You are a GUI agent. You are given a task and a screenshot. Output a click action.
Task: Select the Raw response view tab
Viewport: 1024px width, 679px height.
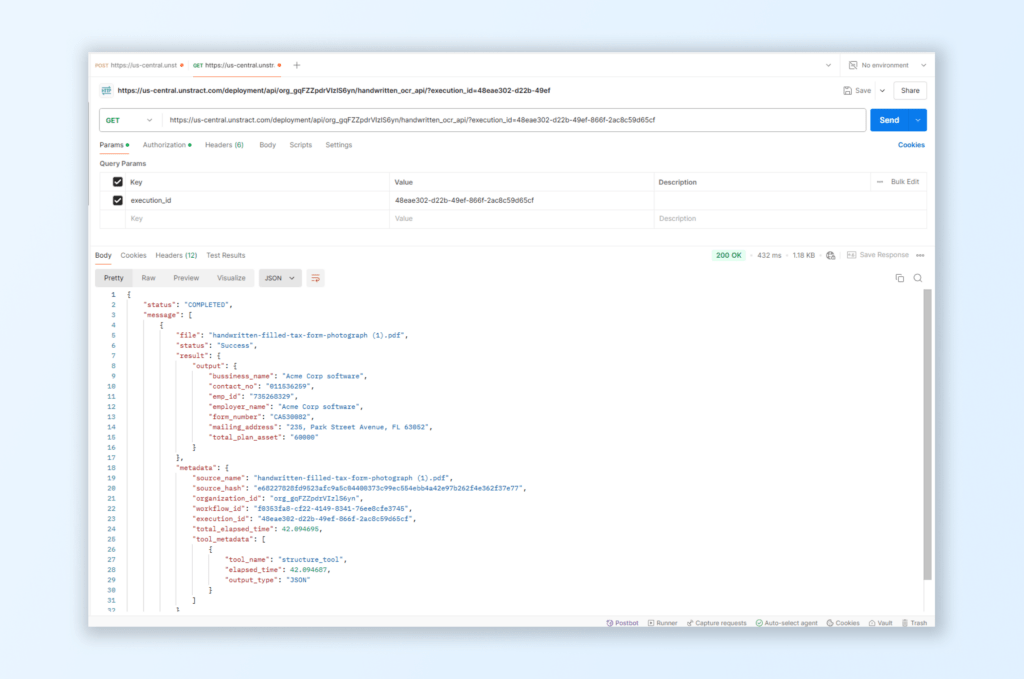tap(148, 278)
